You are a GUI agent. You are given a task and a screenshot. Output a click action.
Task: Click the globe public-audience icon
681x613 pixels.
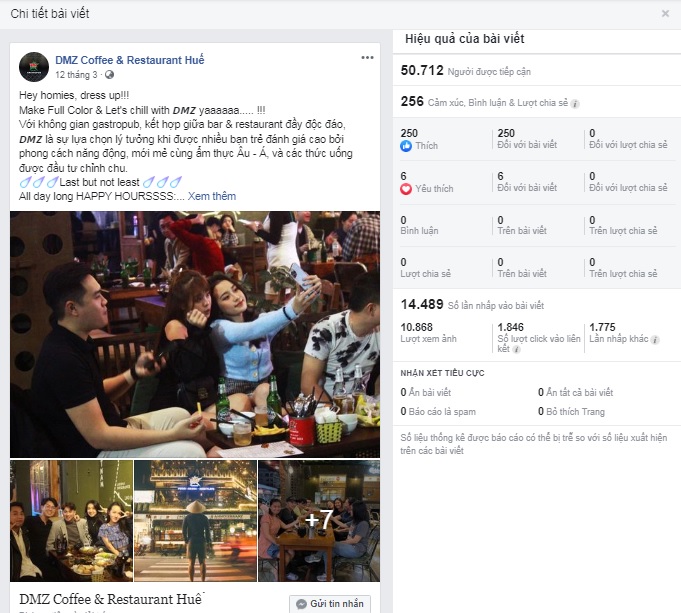(109, 75)
